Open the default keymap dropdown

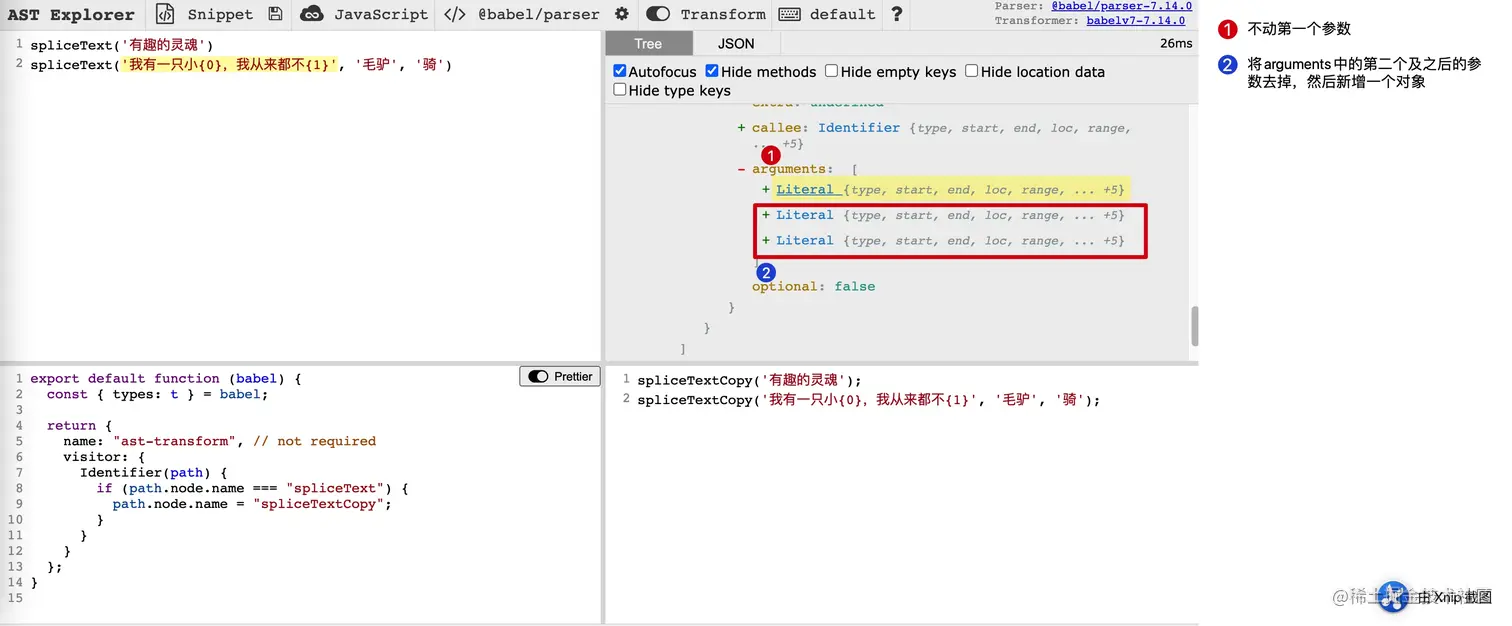[x=842, y=14]
